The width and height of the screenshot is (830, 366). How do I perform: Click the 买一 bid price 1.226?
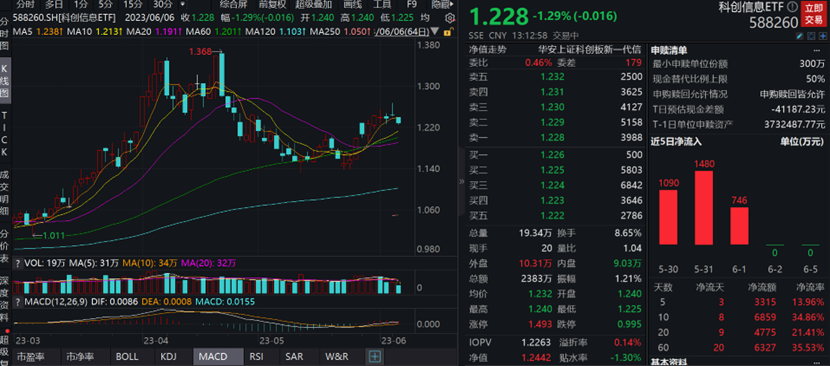click(552, 156)
